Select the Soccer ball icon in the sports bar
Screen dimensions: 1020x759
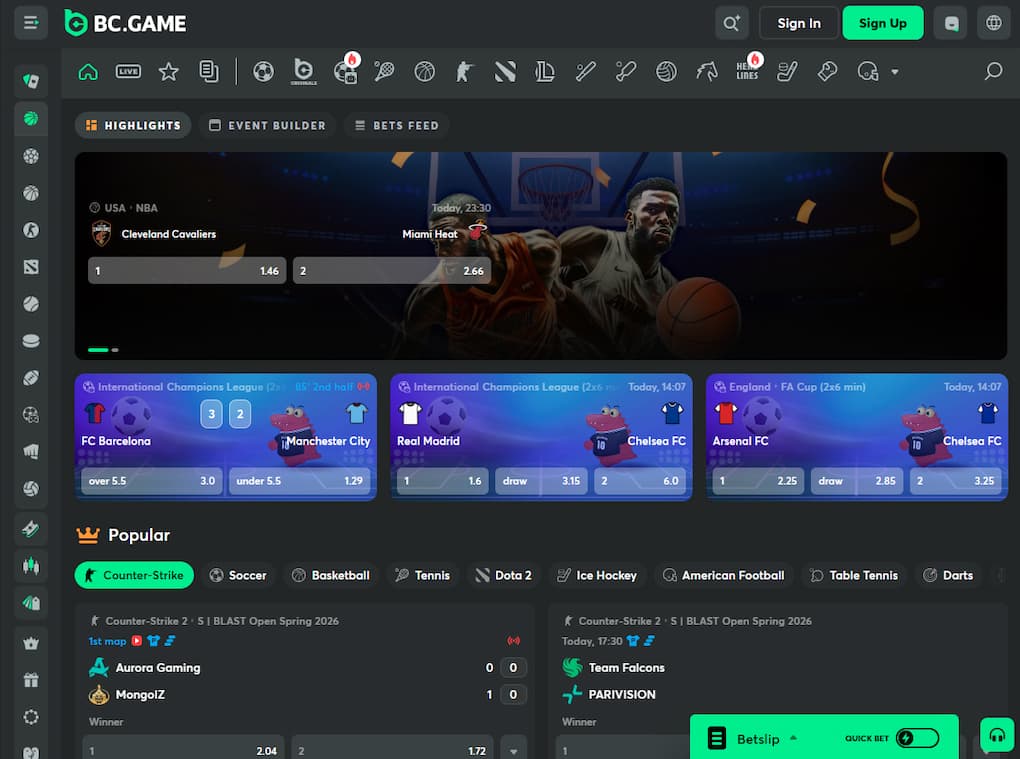tap(263, 72)
